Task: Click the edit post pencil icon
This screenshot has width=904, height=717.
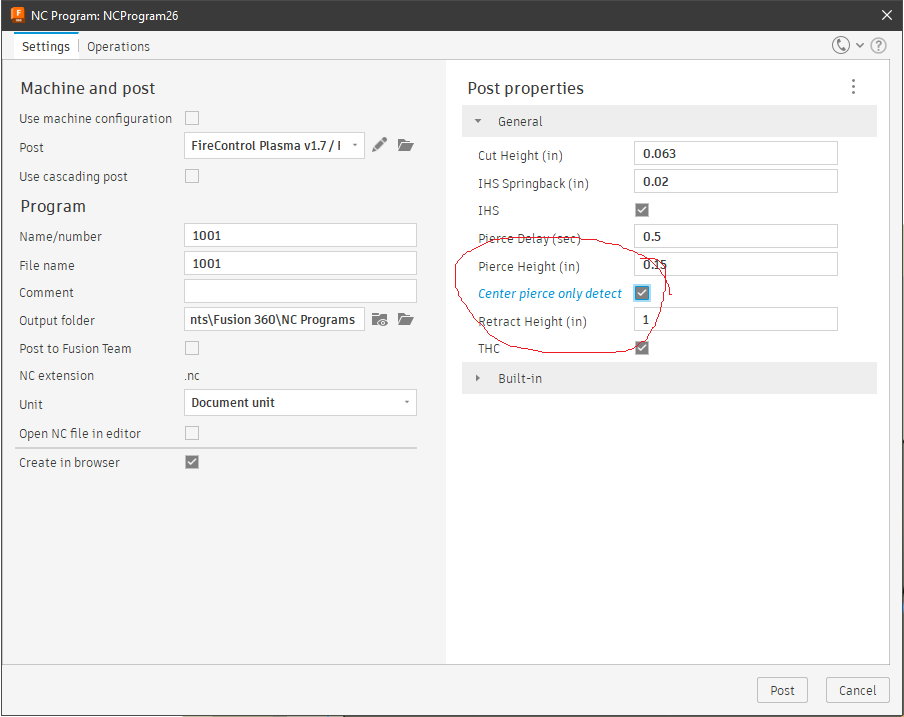Action: [379, 145]
